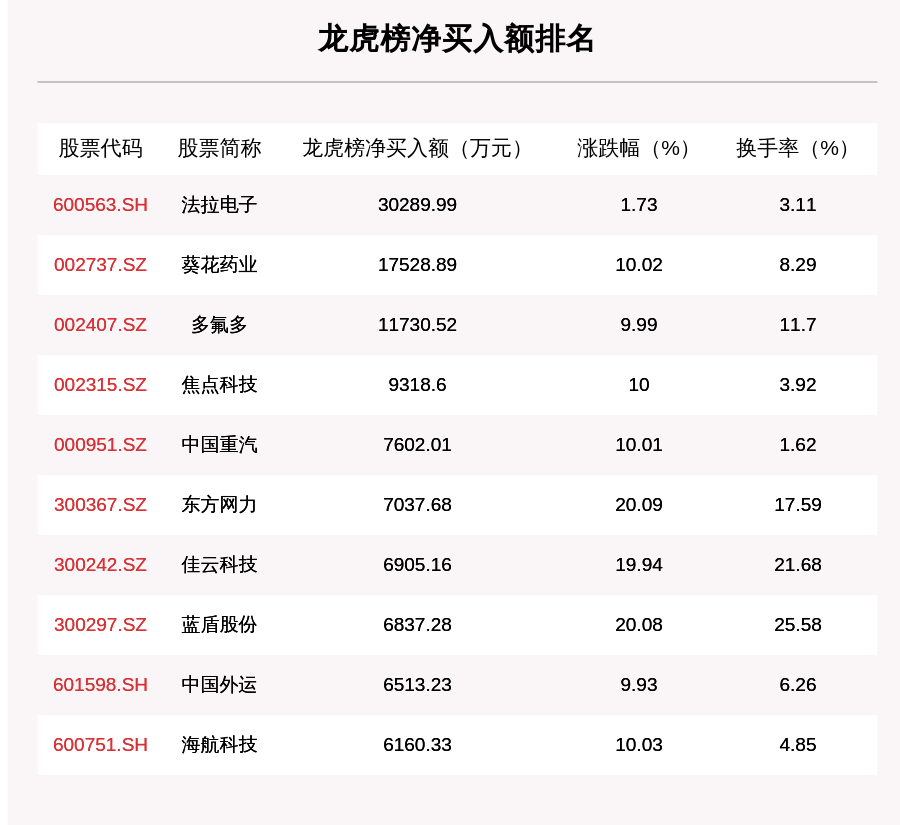Open stock code 002737.SZ link
Viewport: 900px width, 825px height.
[x=100, y=265]
